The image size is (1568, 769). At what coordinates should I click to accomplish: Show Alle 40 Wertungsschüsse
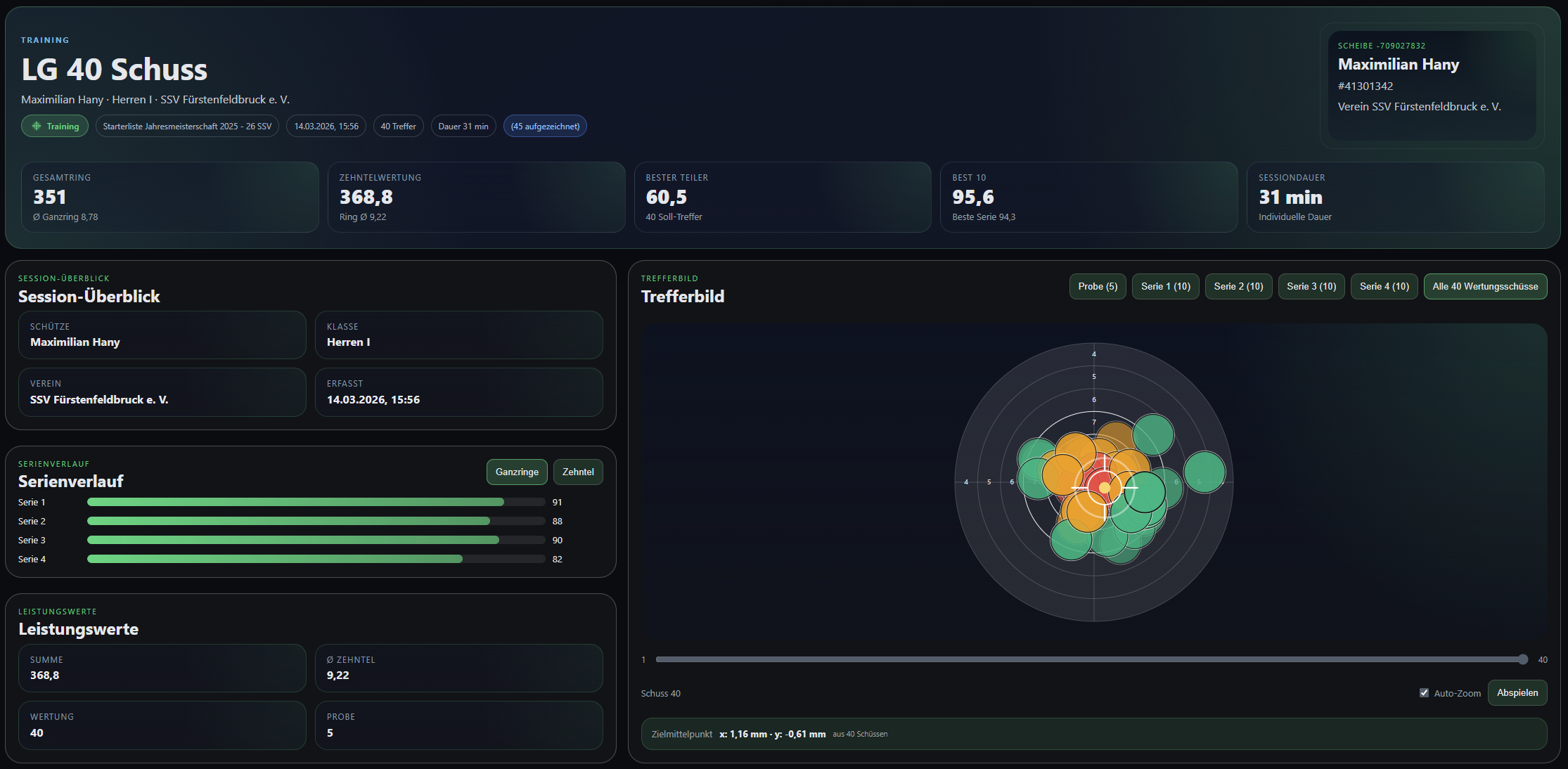[1485, 287]
